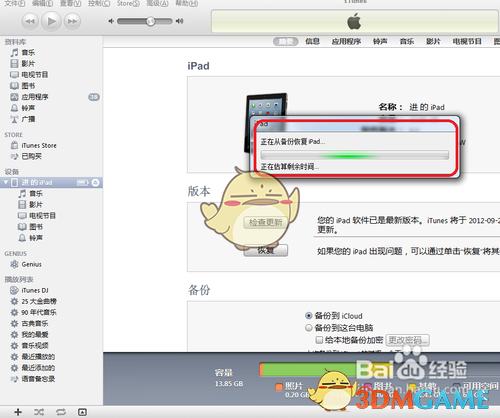Switch to the 信息 tab
The height and width of the screenshot is (418, 500).
(x=312, y=41)
